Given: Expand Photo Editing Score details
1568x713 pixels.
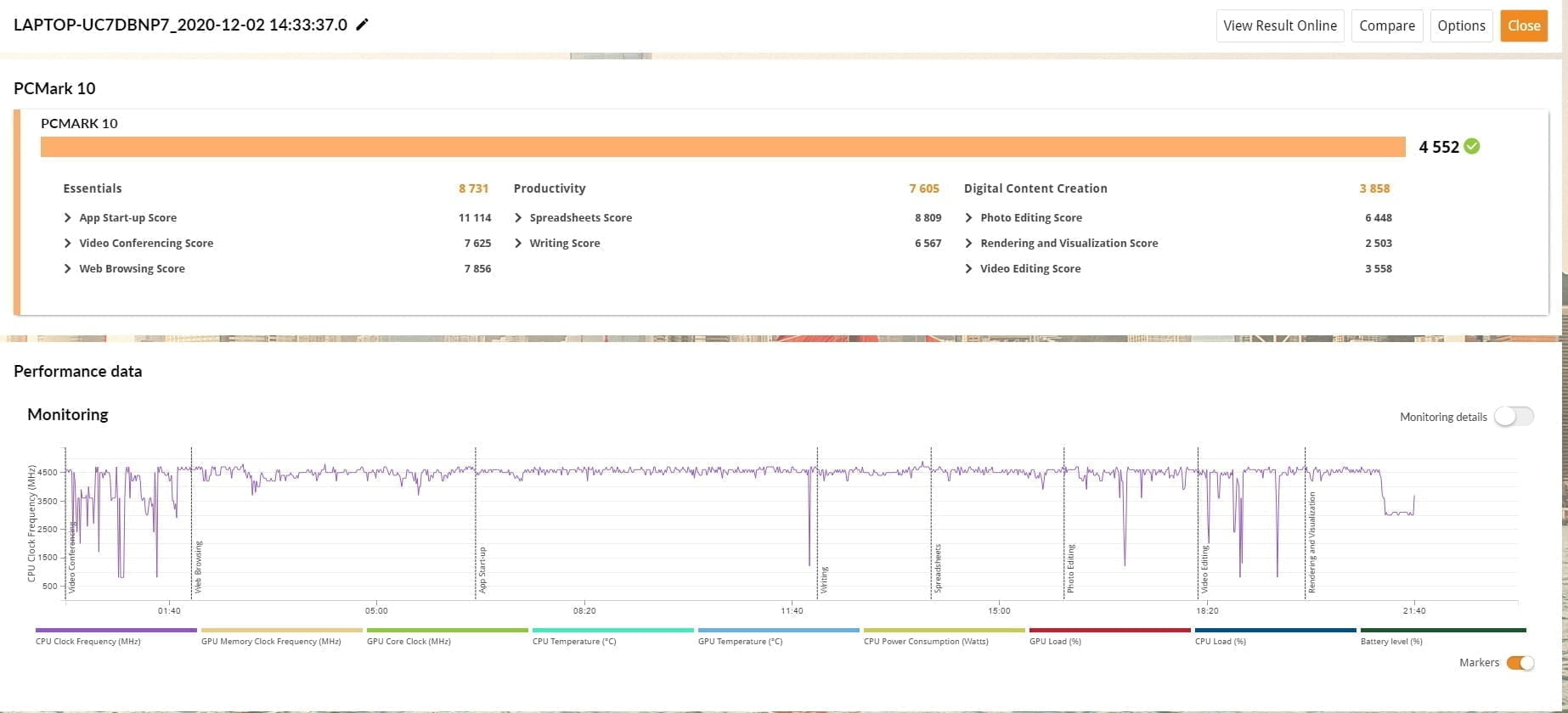Looking at the screenshot, I should 969,218.
